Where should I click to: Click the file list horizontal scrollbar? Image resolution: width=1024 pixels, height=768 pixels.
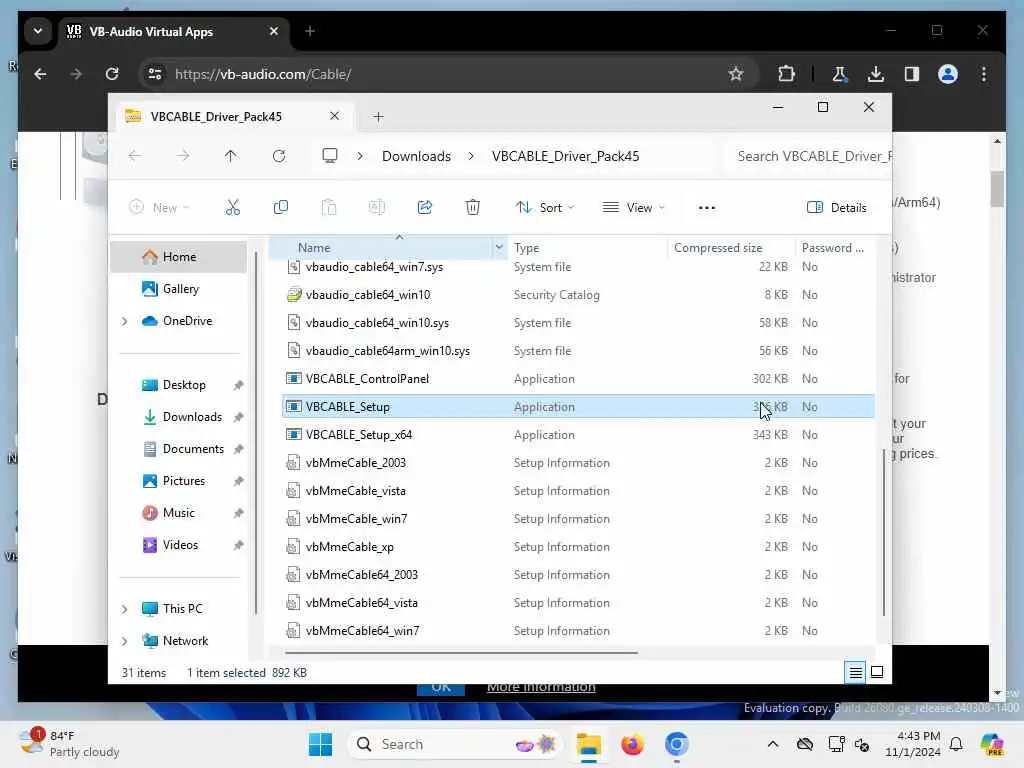461,652
